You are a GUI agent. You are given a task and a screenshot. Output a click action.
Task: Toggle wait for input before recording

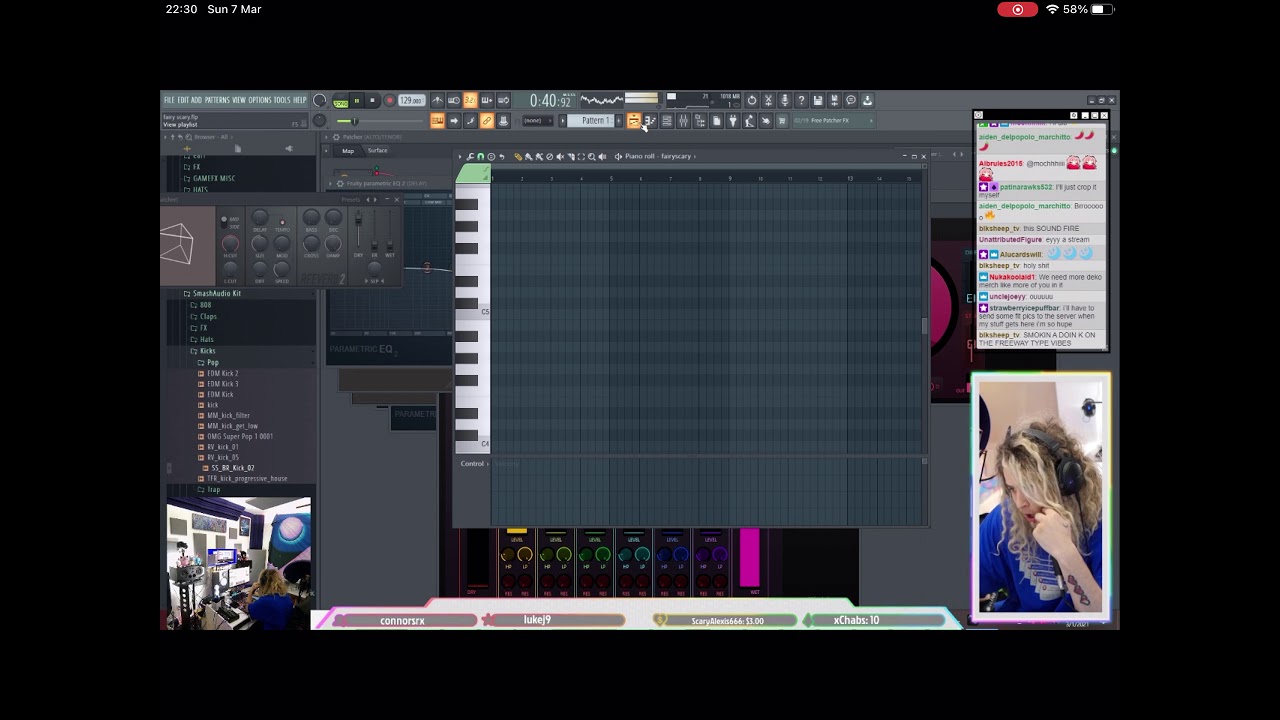[454, 100]
